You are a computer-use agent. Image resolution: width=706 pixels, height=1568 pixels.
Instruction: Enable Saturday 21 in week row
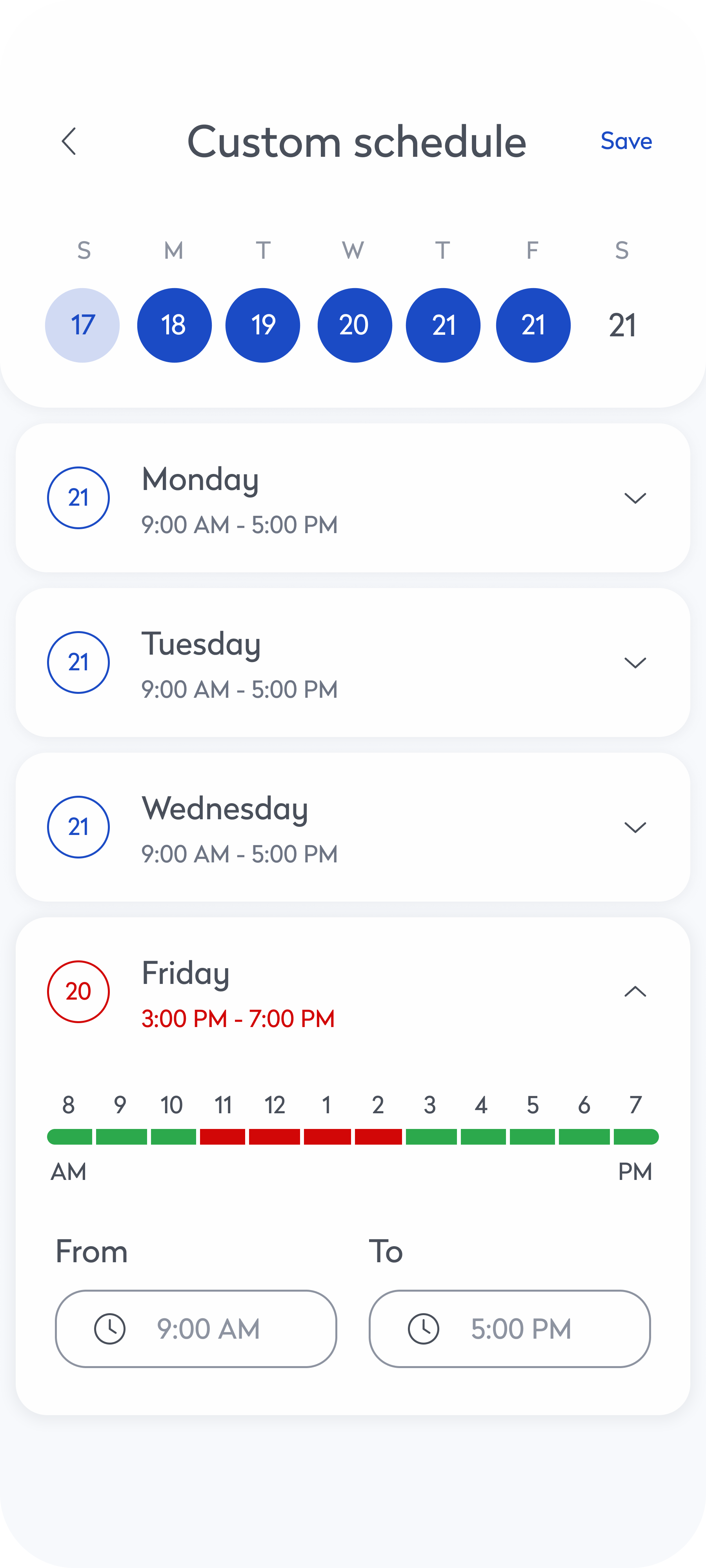(x=622, y=325)
